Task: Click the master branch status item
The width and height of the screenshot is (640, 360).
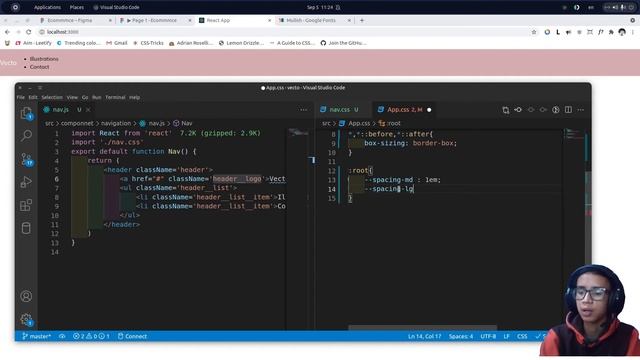Action: tap(36, 336)
